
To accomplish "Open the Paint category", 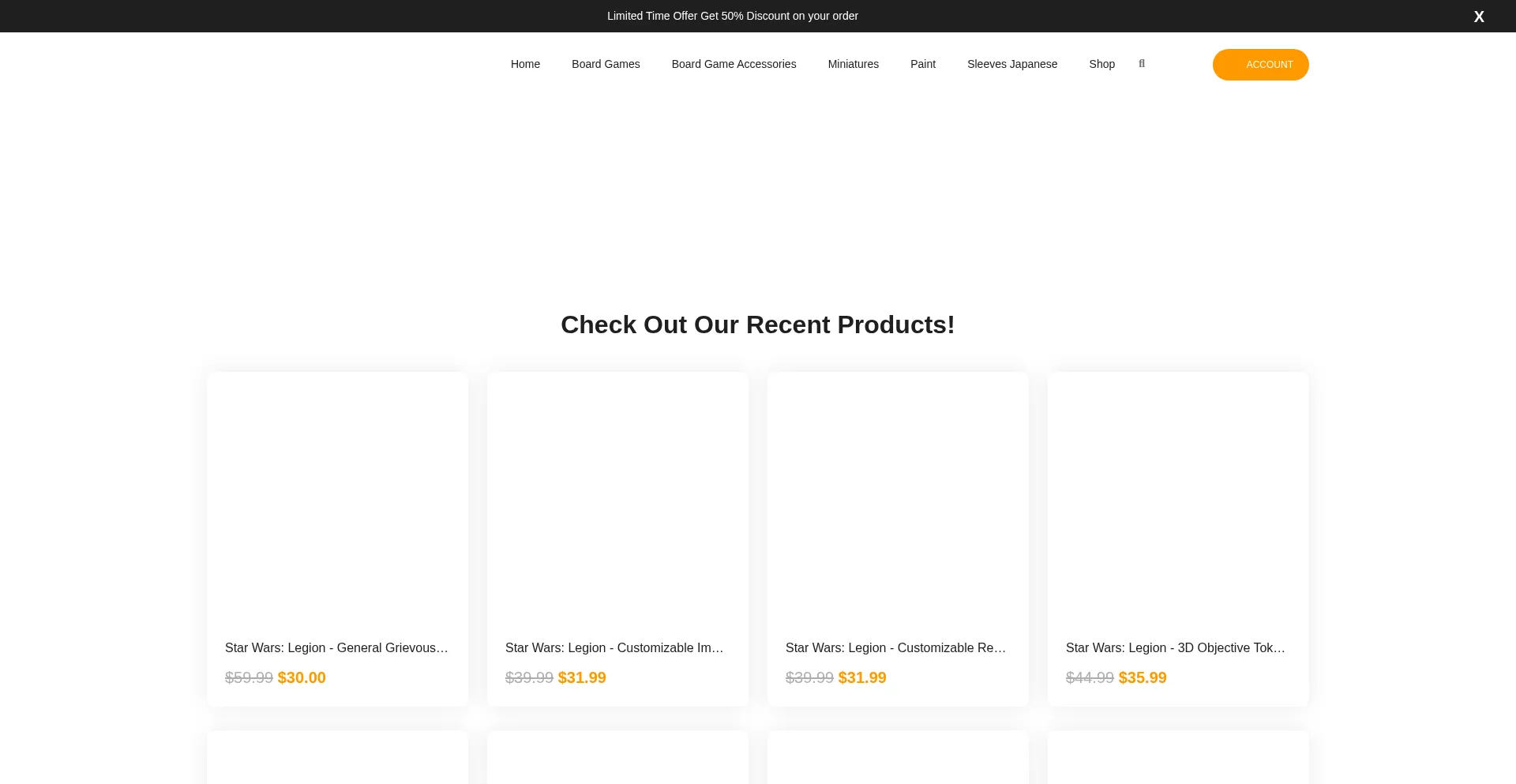I will coord(922,64).
